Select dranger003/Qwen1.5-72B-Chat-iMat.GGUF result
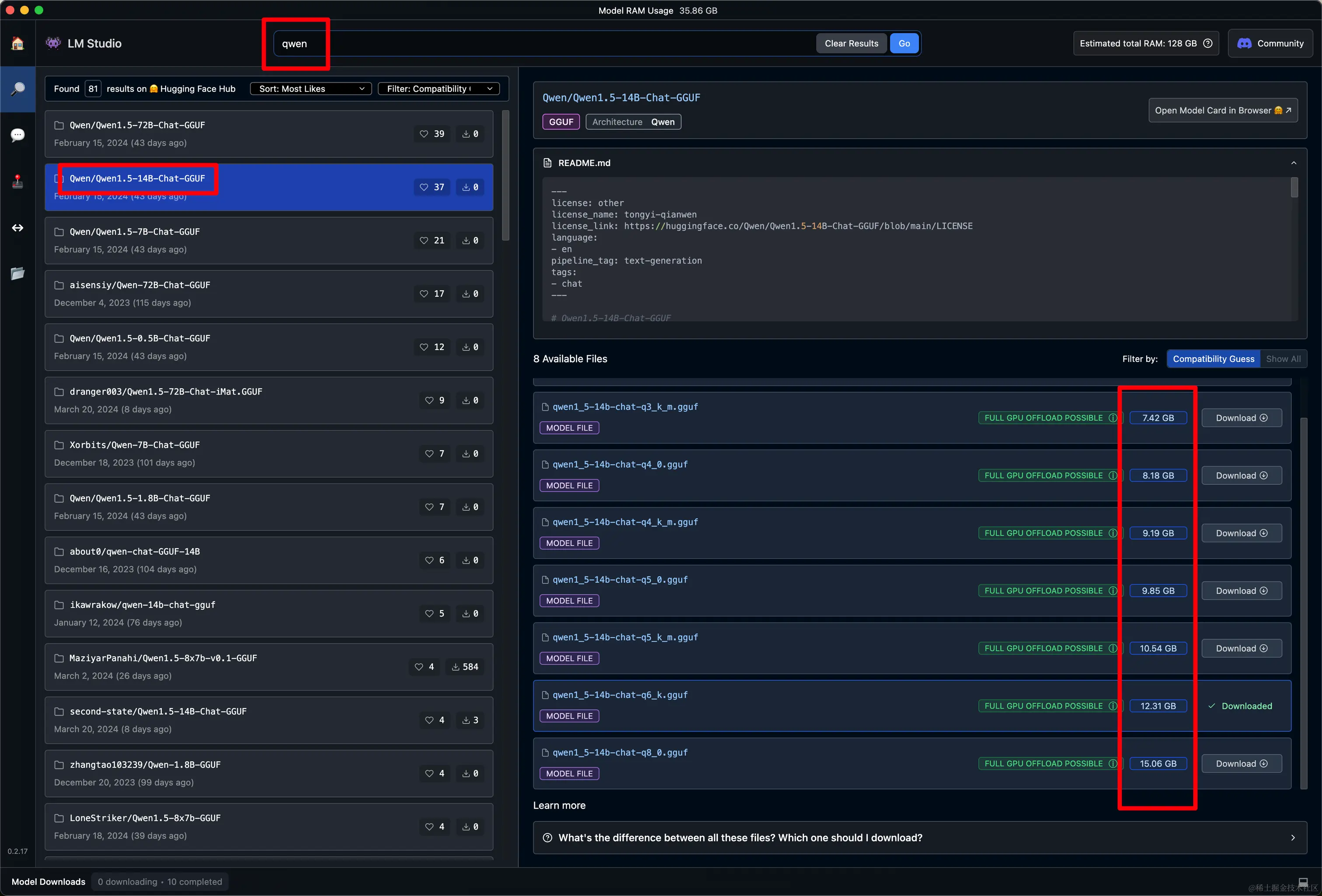This screenshot has width=1322, height=896. pos(268,400)
